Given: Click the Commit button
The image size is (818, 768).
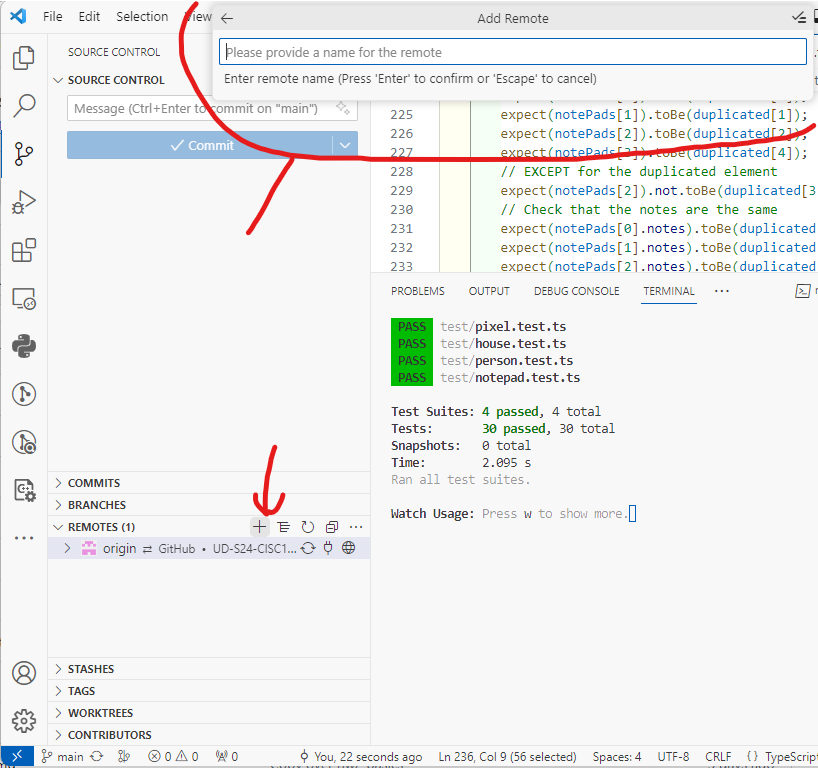Looking at the screenshot, I should point(200,145).
